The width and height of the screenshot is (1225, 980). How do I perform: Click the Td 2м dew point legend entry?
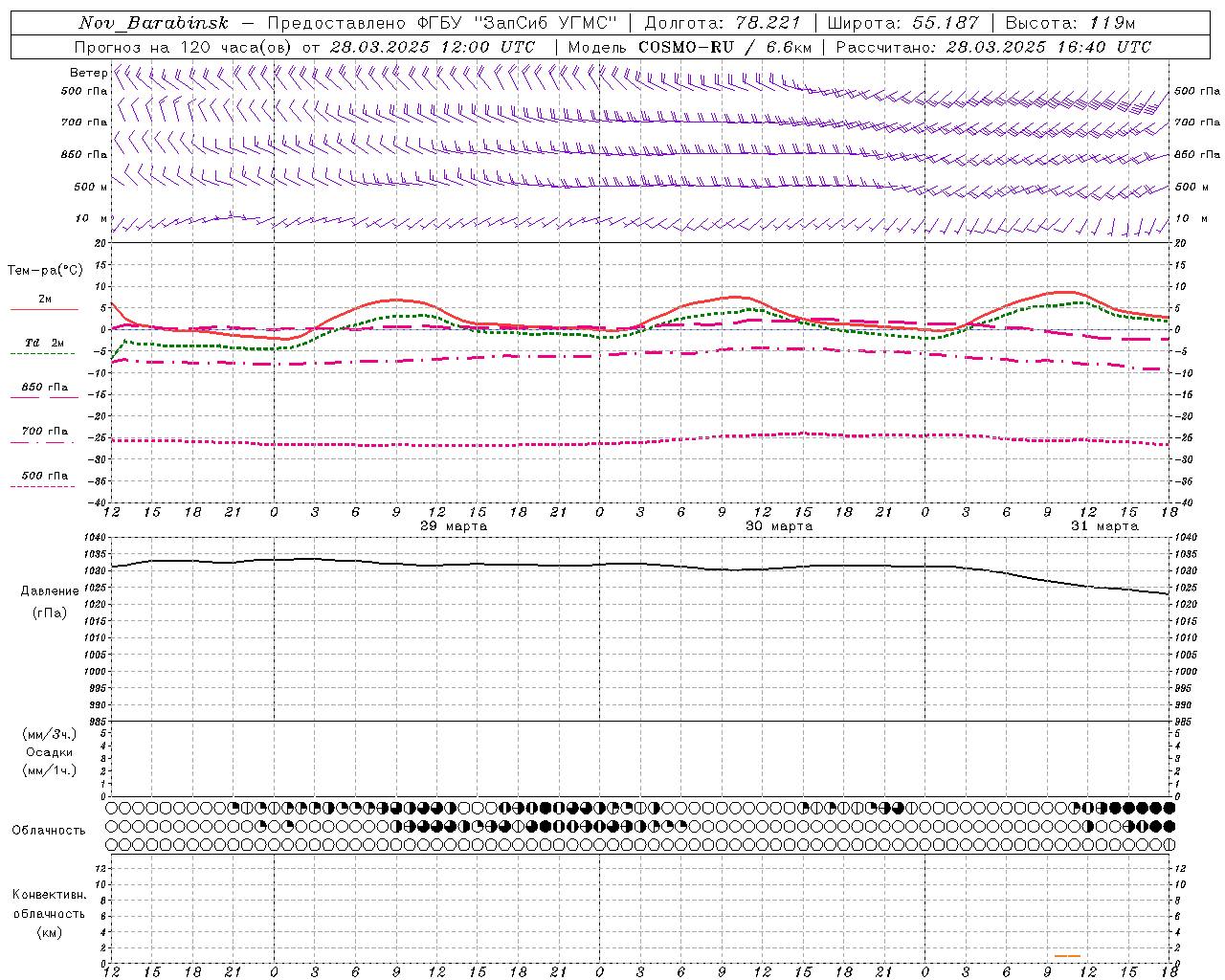[44, 343]
